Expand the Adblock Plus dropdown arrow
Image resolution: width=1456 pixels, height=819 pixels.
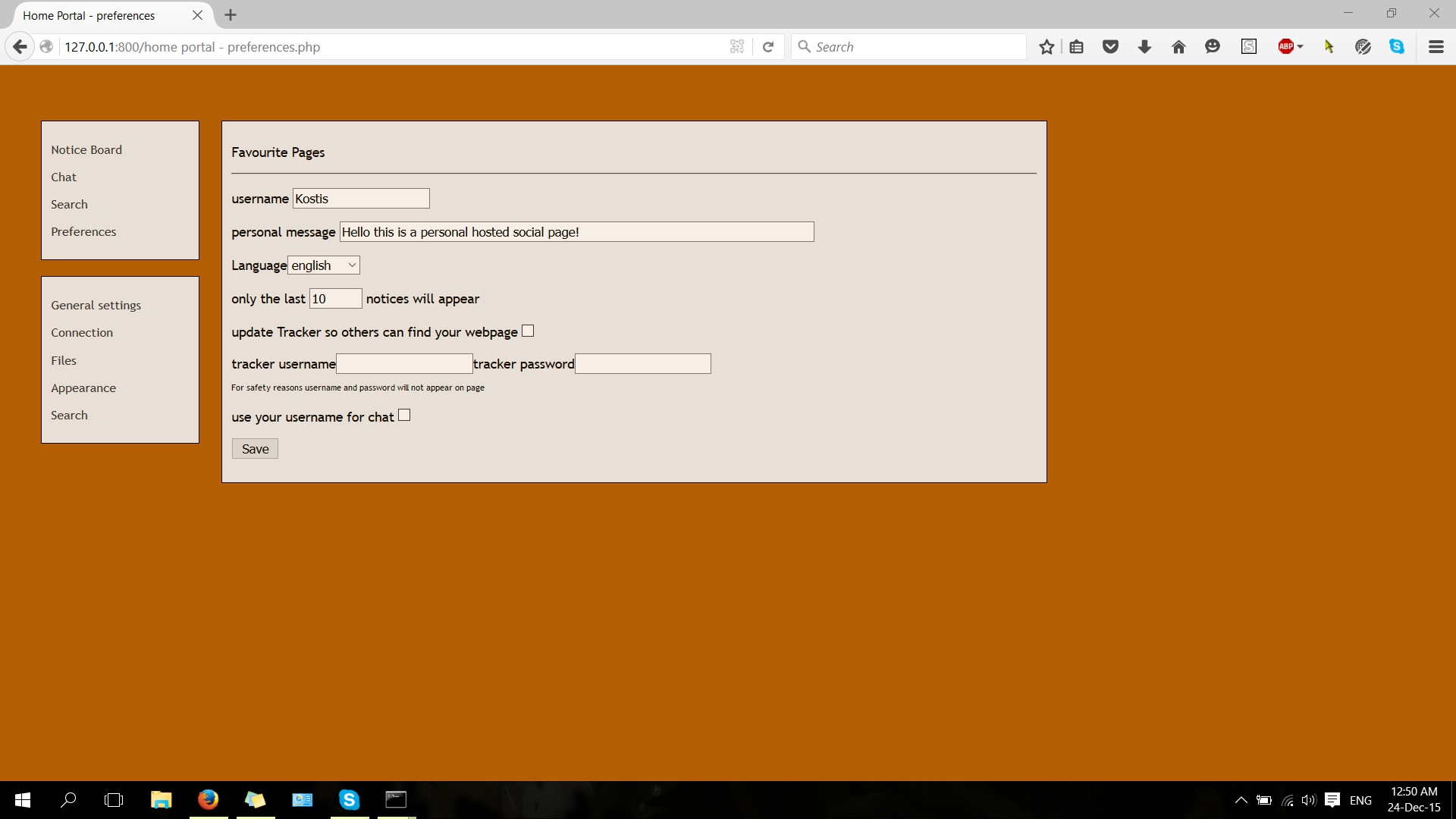tap(1300, 46)
